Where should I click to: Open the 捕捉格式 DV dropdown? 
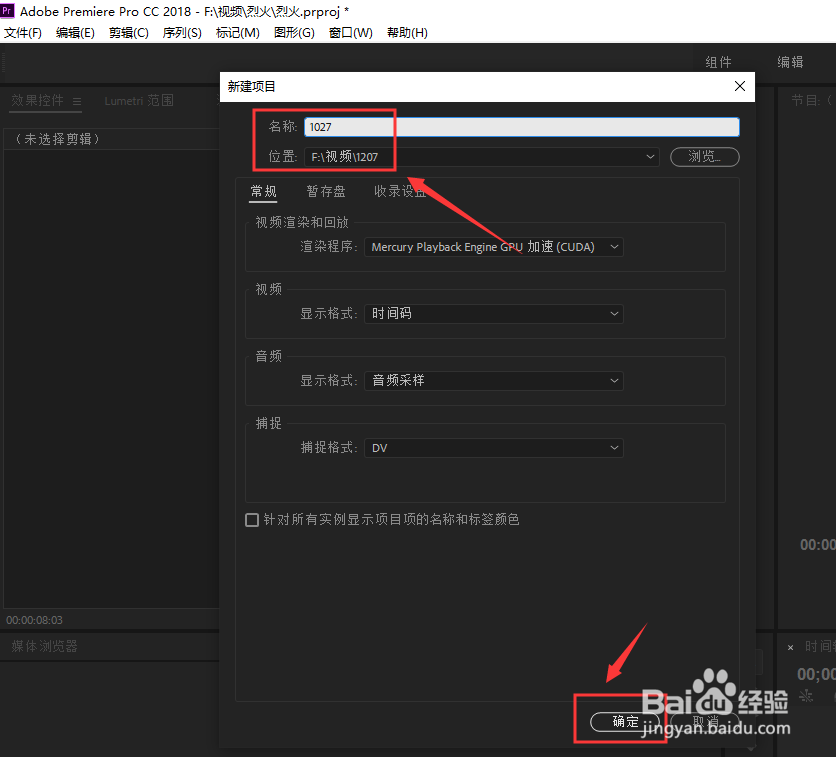point(494,448)
